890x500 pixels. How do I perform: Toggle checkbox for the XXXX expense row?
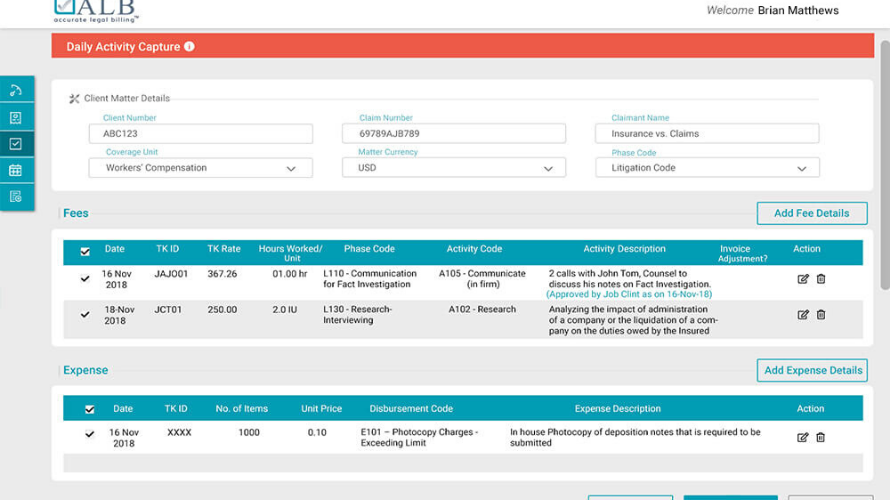click(90, 434)
